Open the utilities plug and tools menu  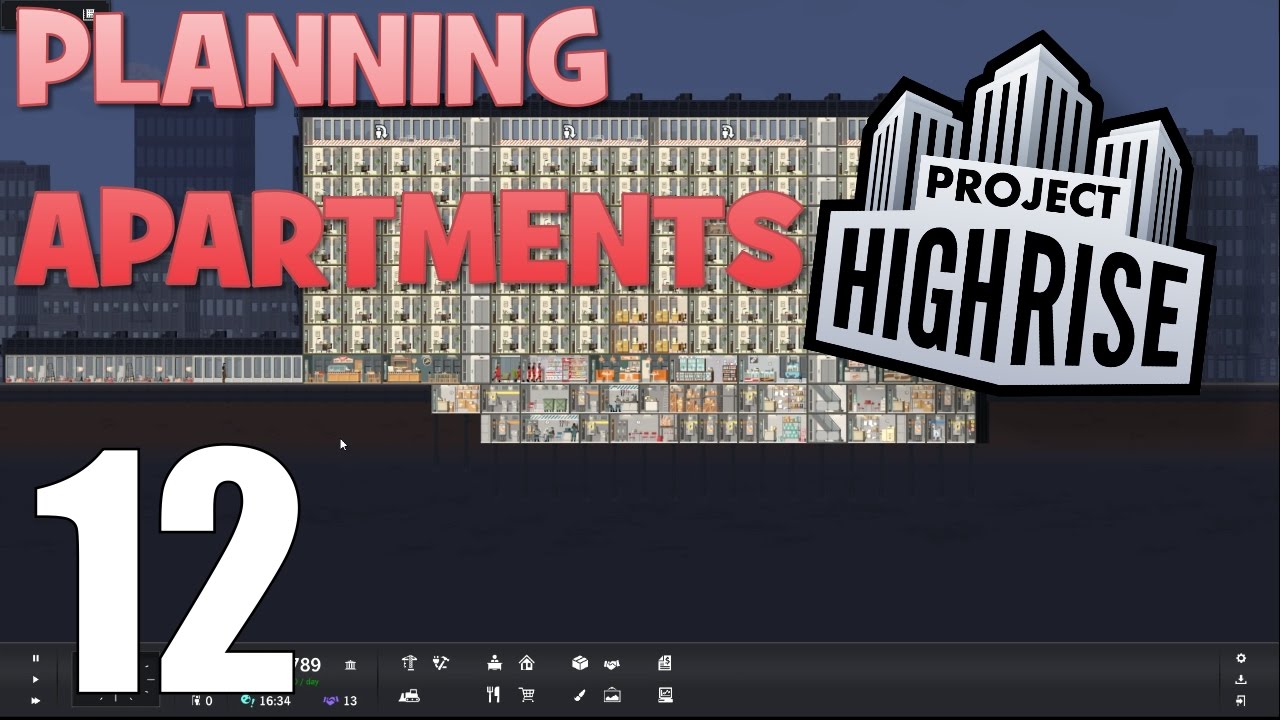pos(441,663)
